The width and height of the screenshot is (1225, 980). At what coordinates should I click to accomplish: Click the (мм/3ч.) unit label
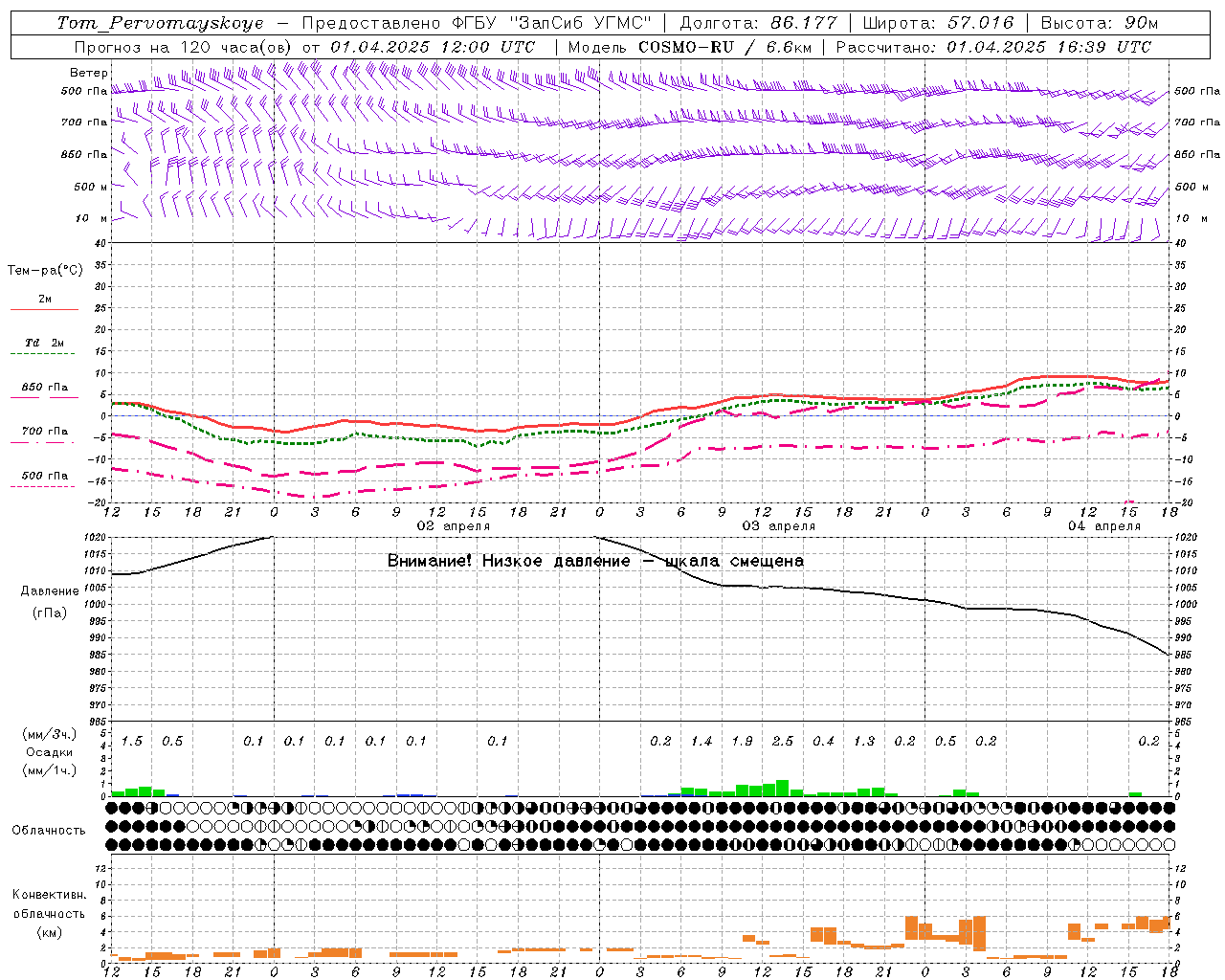50,734
